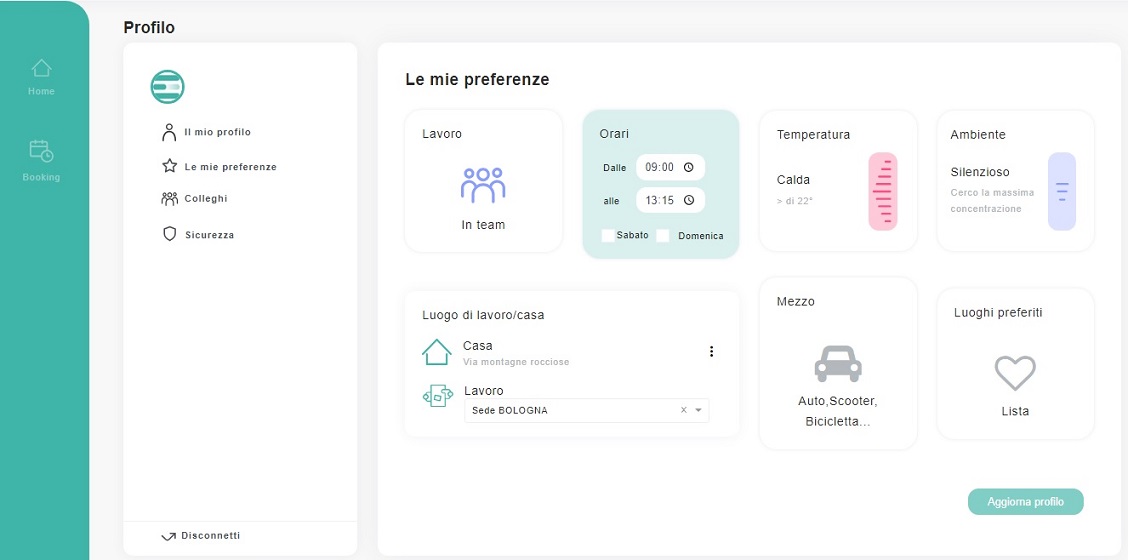Expand the Sede BOLOGNA dropdown arrow
Viewport: 1128px width, 560px height.
click(698, 410)
